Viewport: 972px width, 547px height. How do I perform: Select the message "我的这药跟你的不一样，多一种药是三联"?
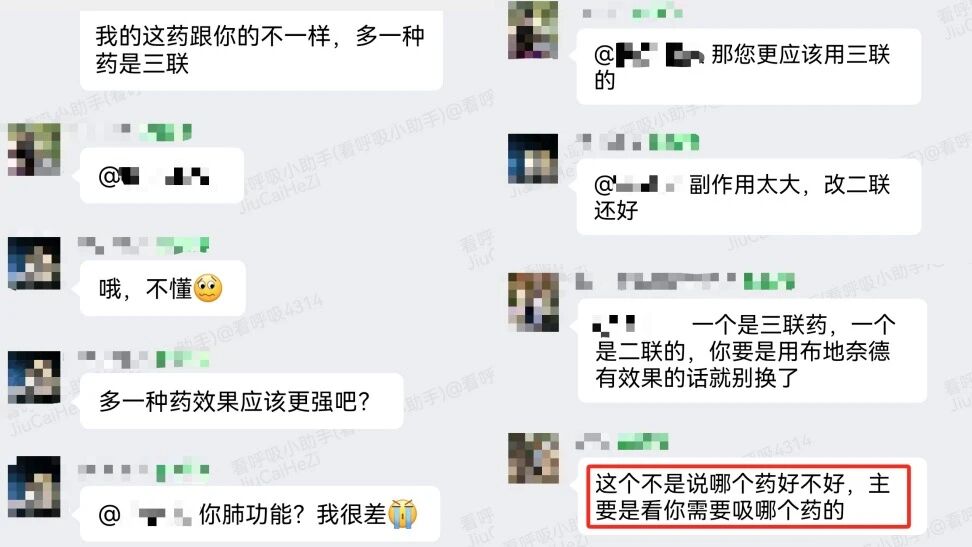(x=261, y=50)
